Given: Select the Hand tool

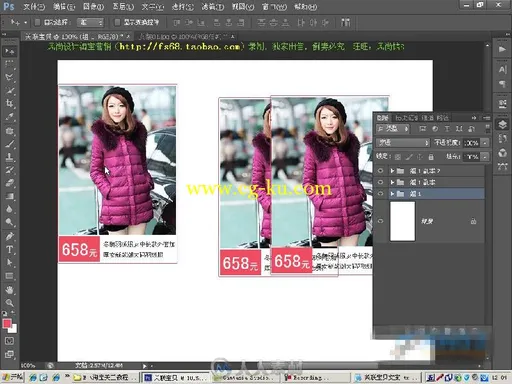Looking at the screenshot, I should pos(9,289).
